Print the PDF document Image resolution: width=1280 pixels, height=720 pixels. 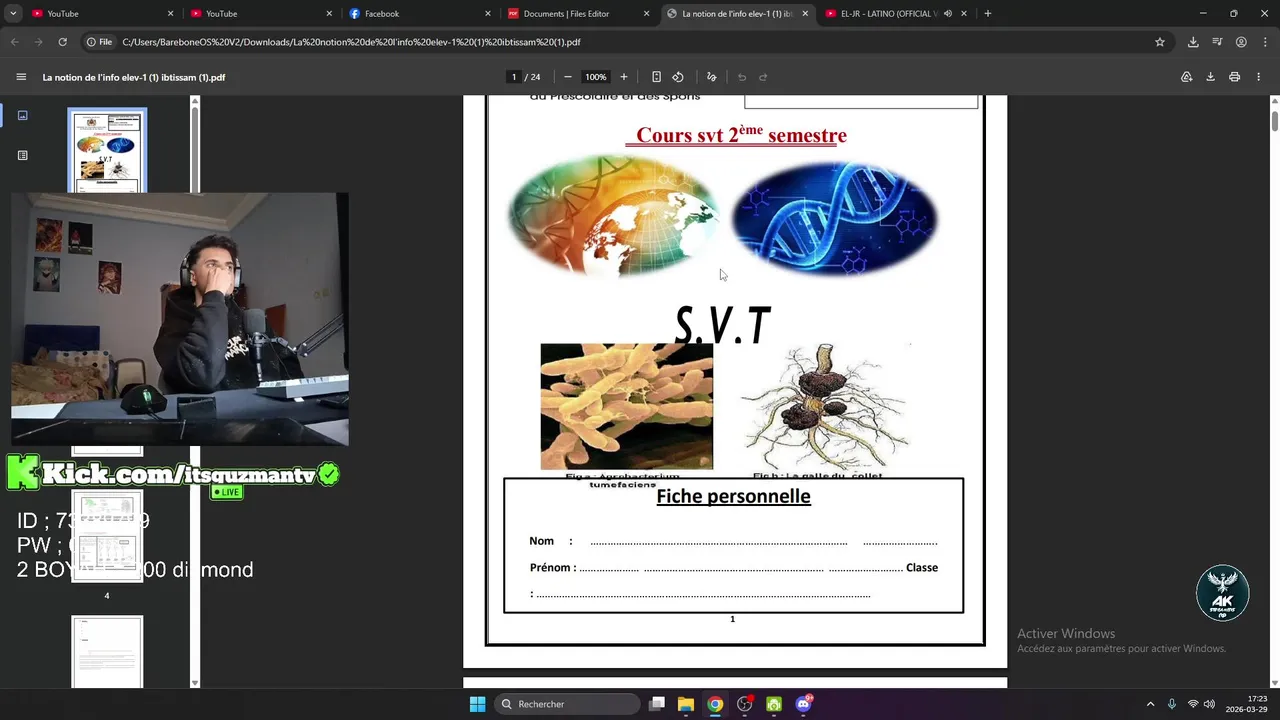coord(1235,77)
